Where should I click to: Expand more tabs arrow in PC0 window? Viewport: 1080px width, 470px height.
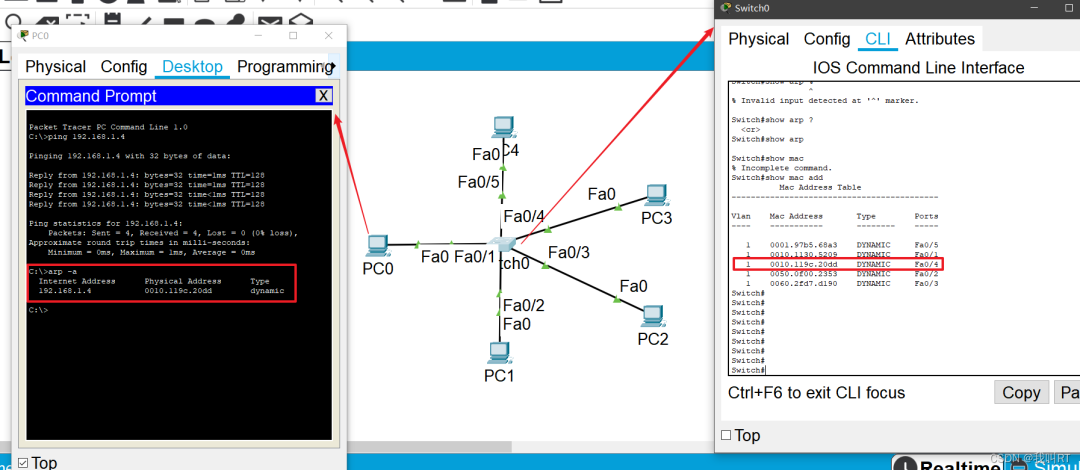pos(333,67)
